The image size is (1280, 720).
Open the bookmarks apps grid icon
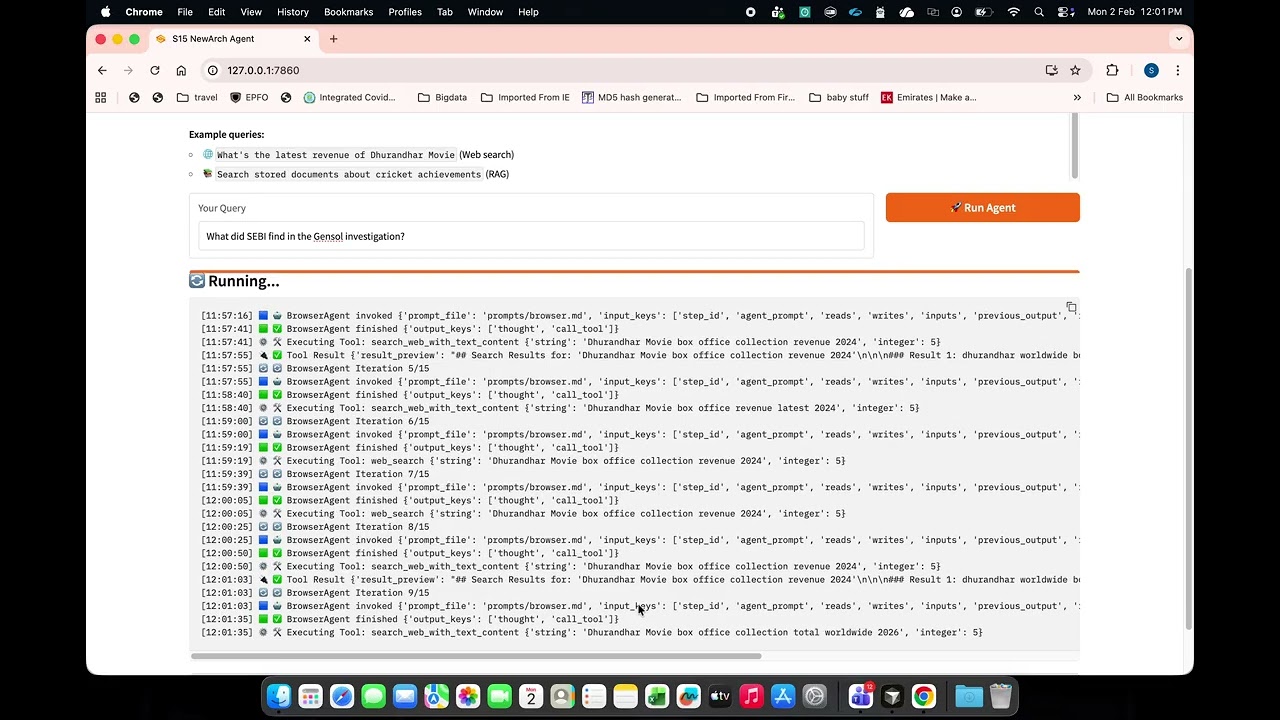(x=100, y=97)
